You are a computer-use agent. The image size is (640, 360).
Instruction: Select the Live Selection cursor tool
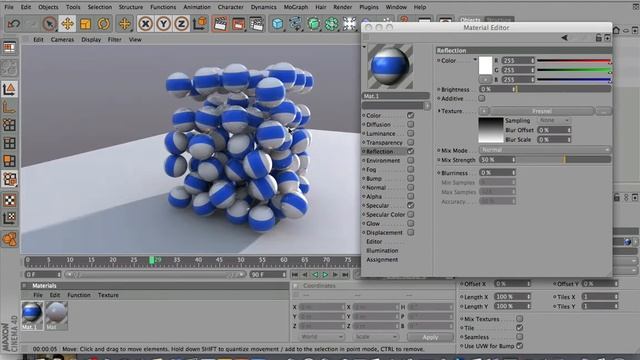tap(49, 24)
